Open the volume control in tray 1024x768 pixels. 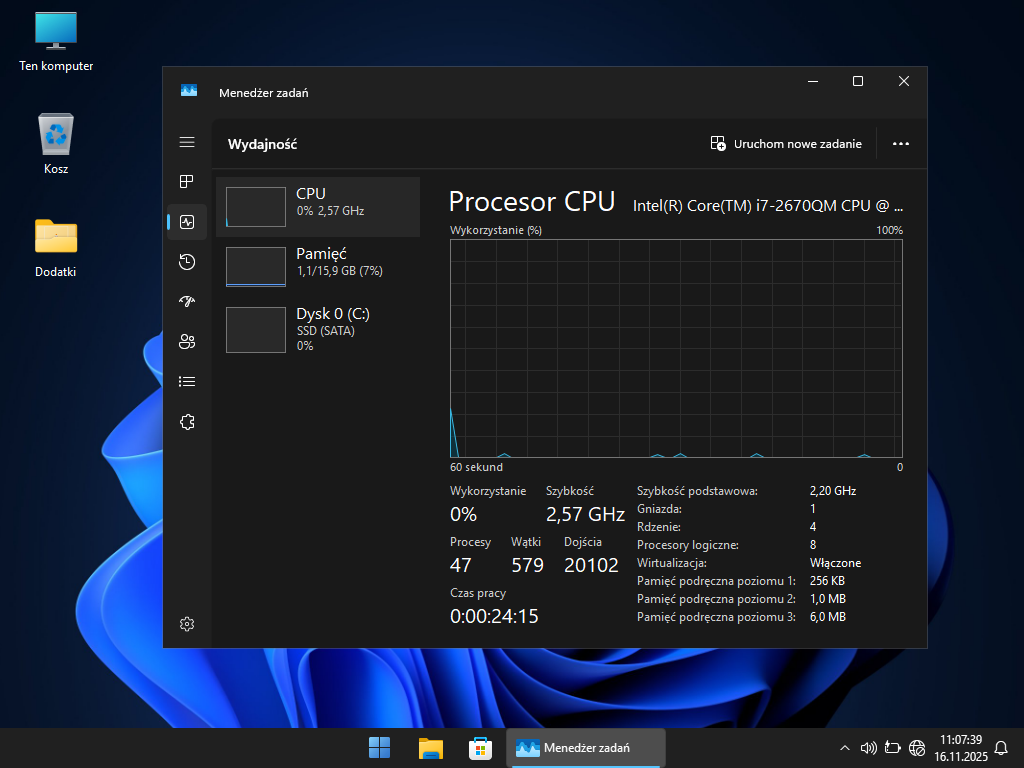pos(868,748)
